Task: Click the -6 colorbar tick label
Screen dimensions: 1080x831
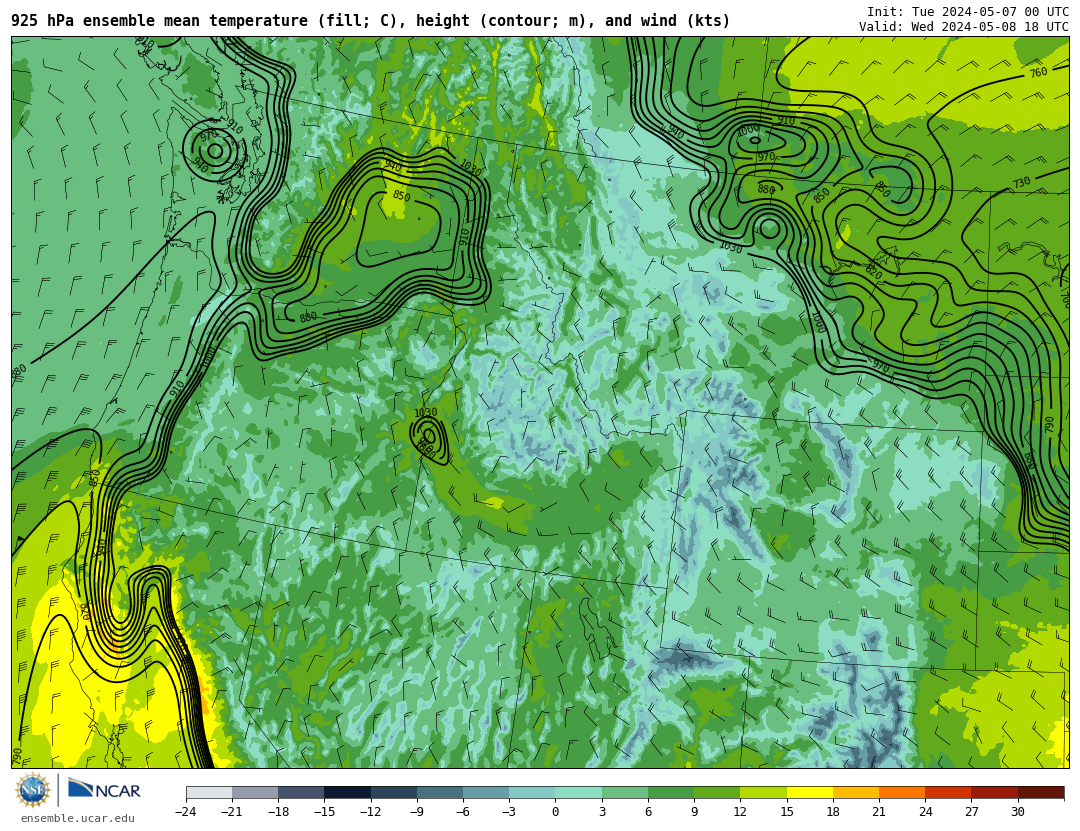Action: 463,812
